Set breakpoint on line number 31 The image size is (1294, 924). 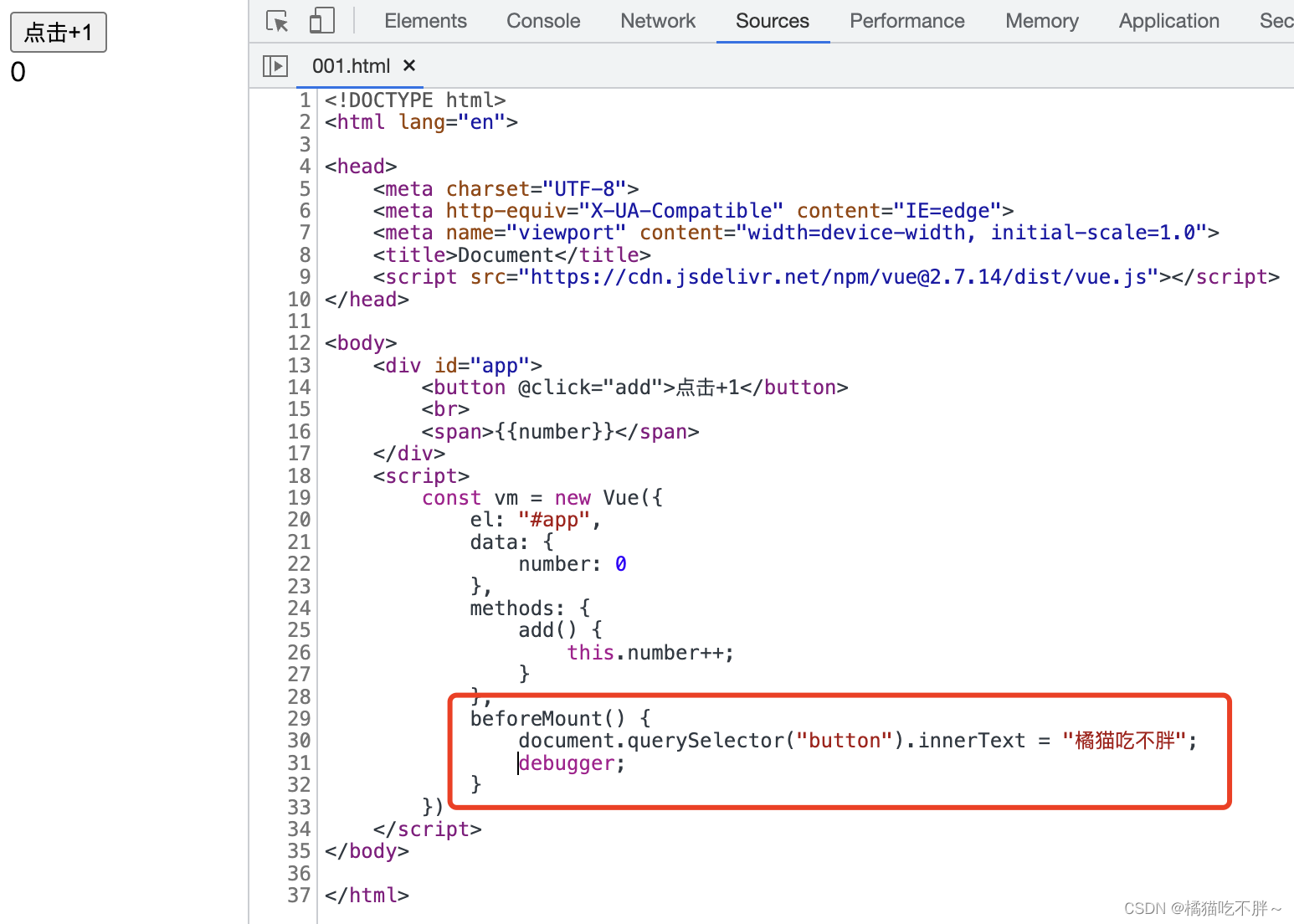tap(299, 762)
